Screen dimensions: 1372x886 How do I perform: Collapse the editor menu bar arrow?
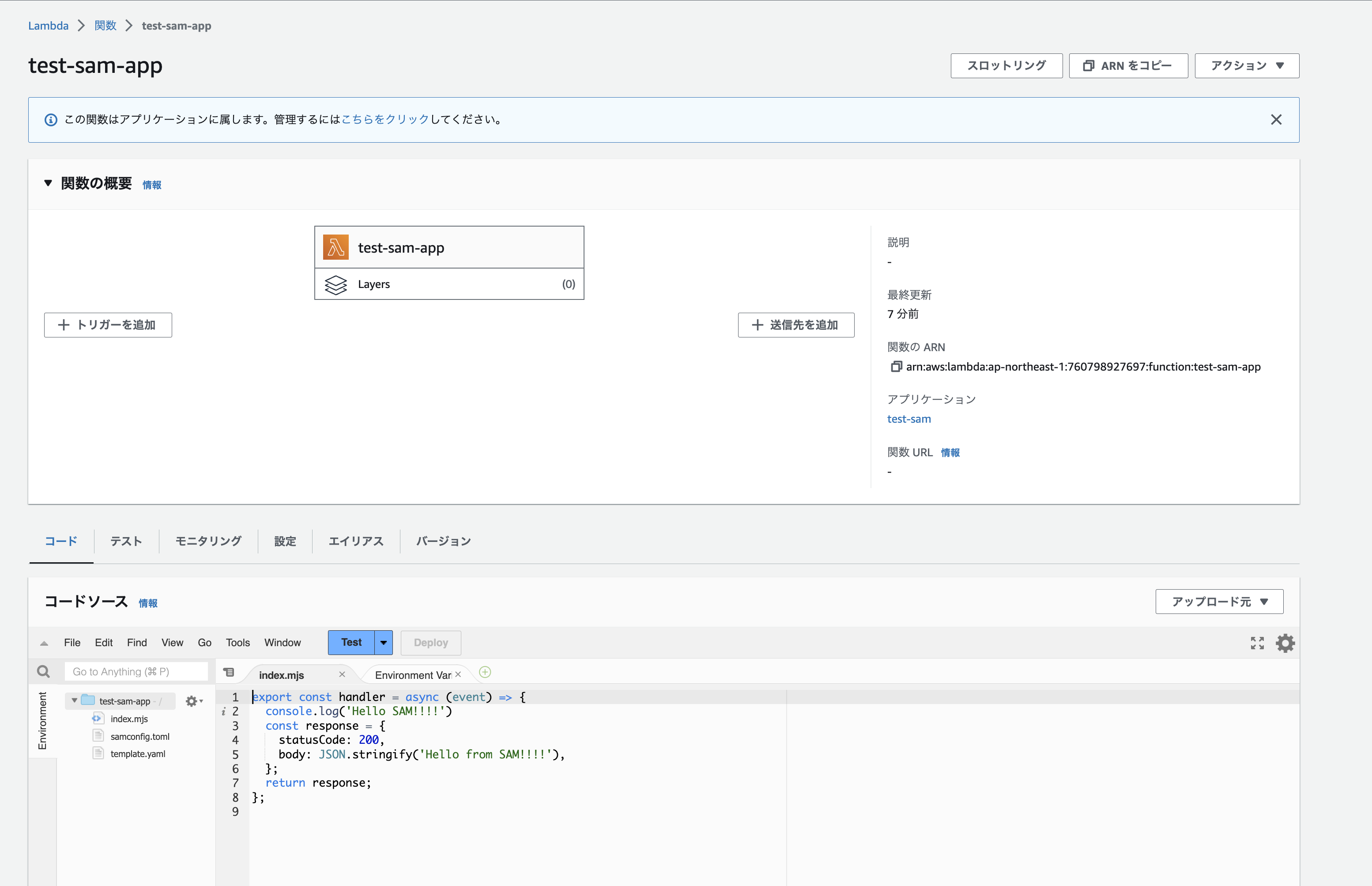44,643
